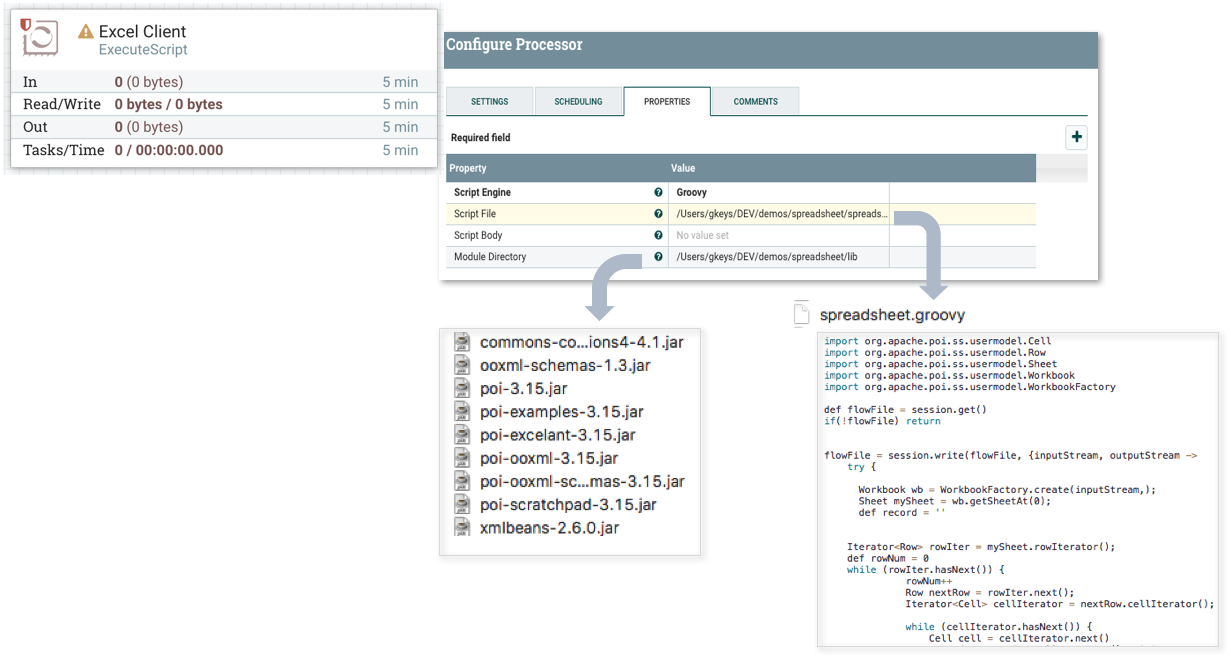Edit the Module Directory path value
This screenshot has width=1231, height=658.
click(x=778, y=257)
